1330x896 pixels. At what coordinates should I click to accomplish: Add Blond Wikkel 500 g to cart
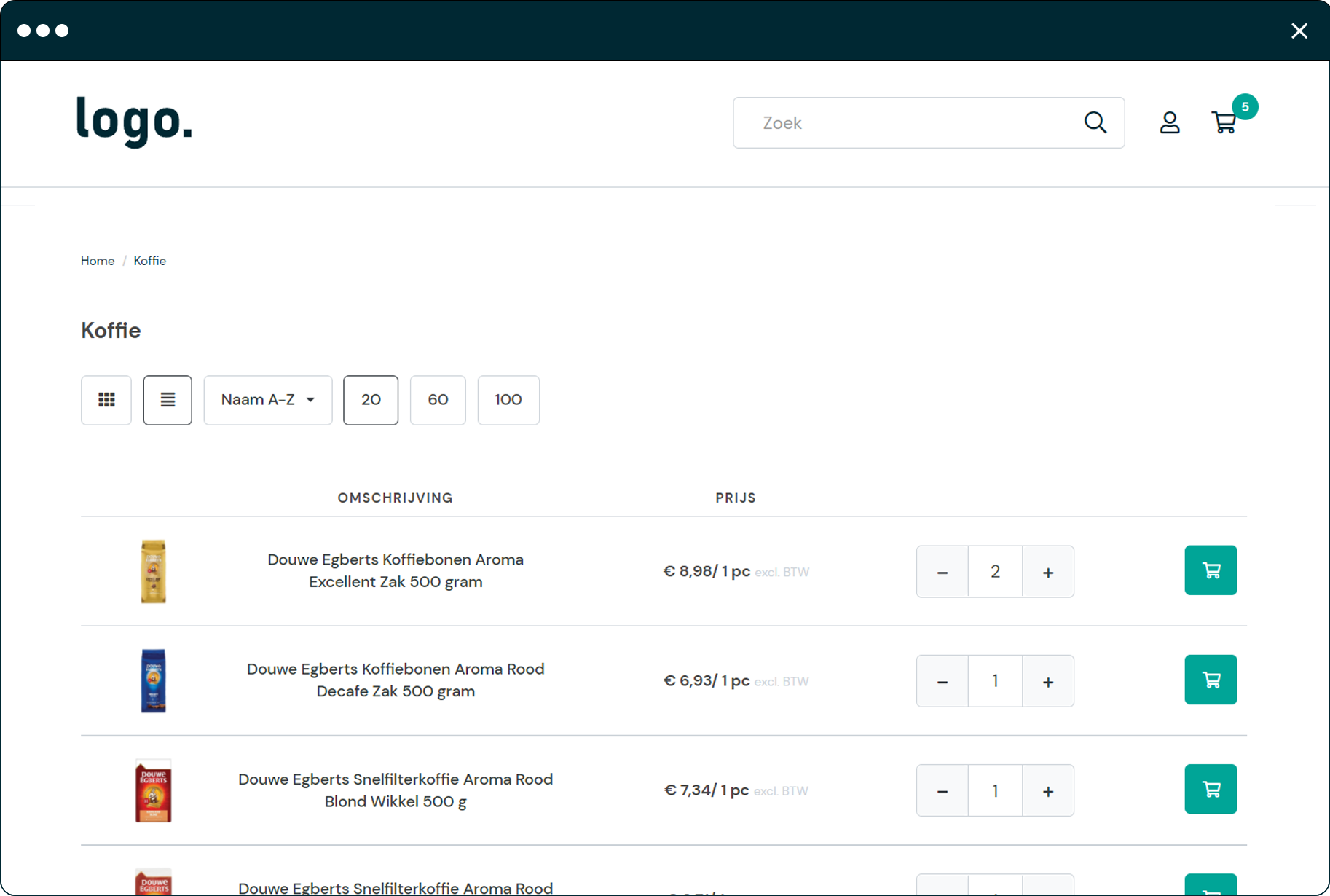(1211, 789)
